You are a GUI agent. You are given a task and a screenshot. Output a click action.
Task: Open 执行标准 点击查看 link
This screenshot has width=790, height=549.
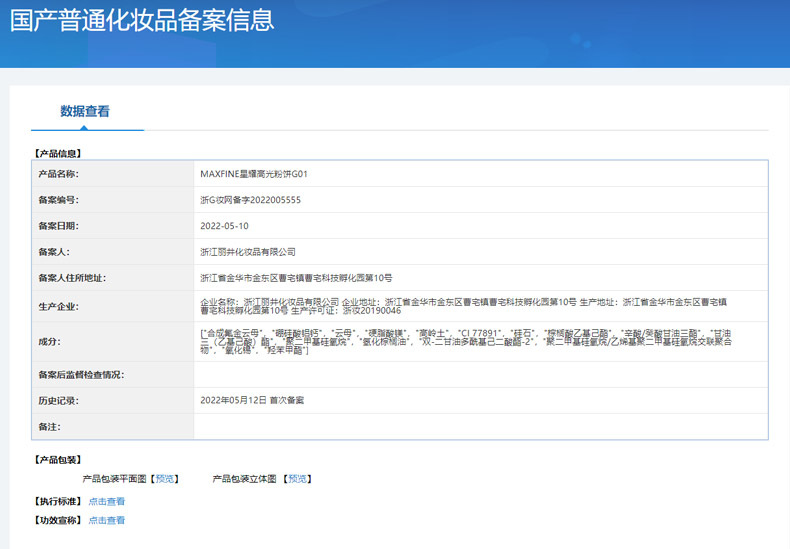107,502
